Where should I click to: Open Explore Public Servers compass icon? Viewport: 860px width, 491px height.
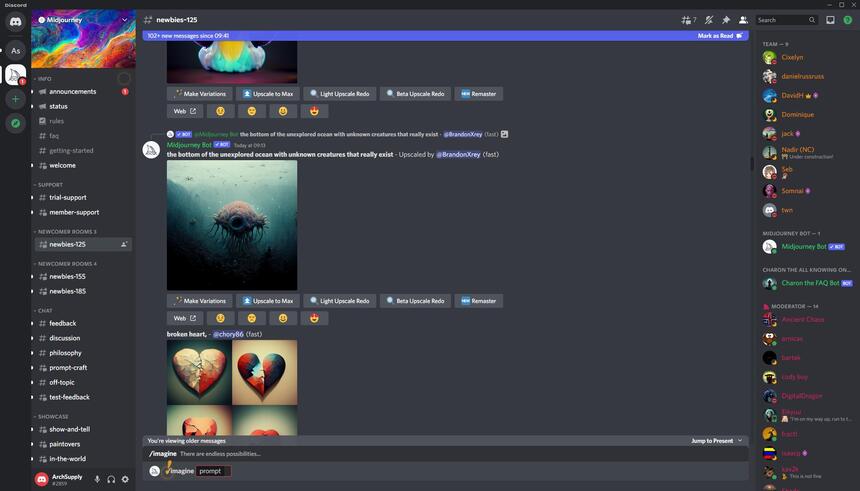[x=15, y=123]
